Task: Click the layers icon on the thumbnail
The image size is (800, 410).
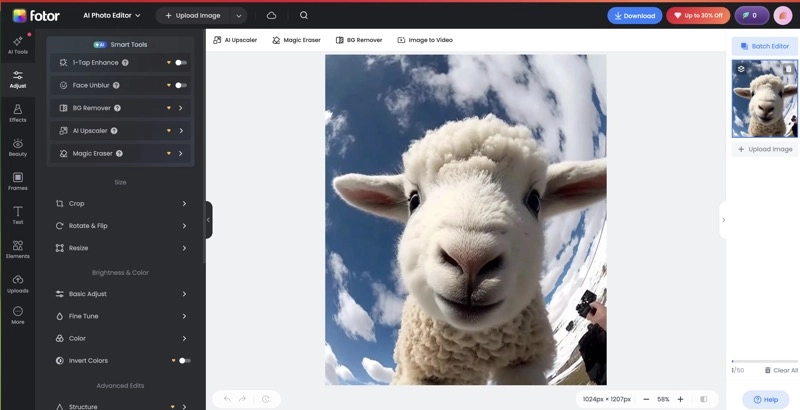Action: pos(741,69)
